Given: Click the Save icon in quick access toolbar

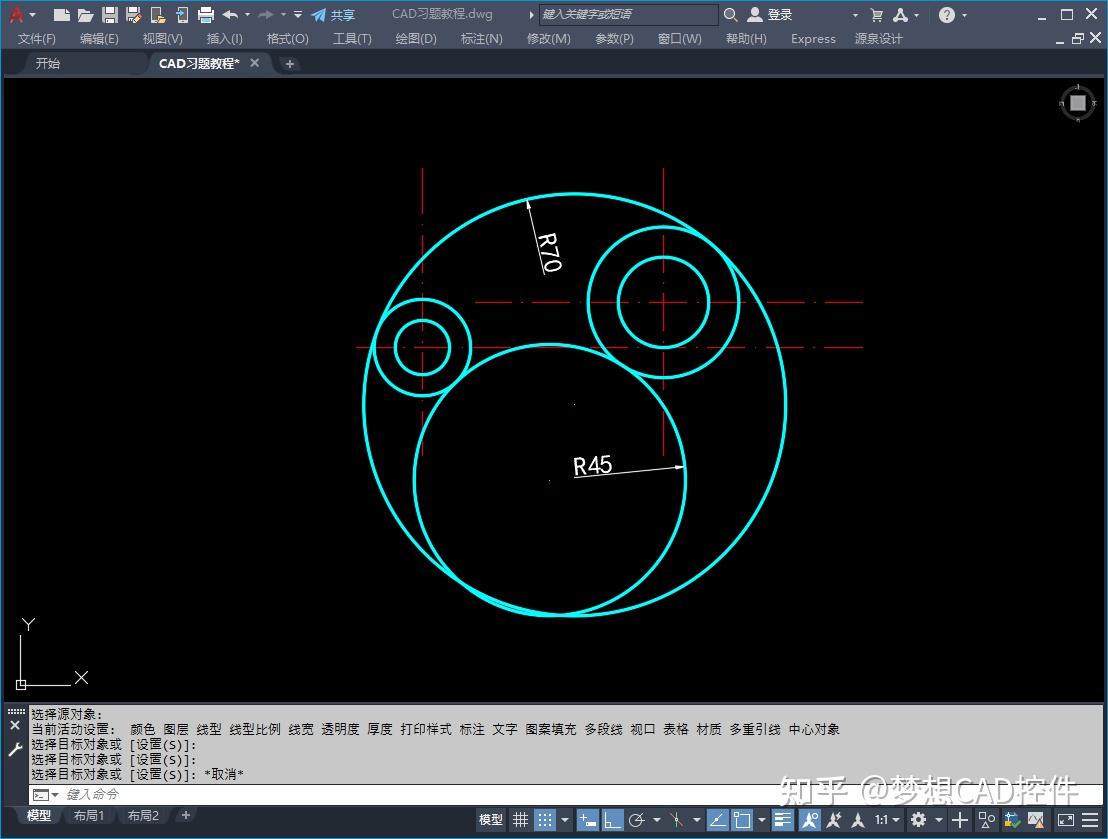Looking at the screenshot, I should coord(110,15).
